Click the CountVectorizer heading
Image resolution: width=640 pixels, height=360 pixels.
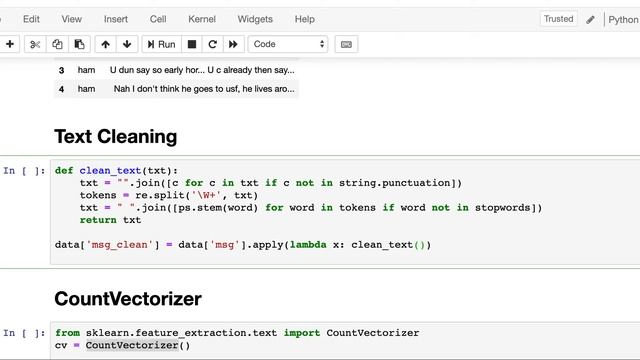click(128, 299)
